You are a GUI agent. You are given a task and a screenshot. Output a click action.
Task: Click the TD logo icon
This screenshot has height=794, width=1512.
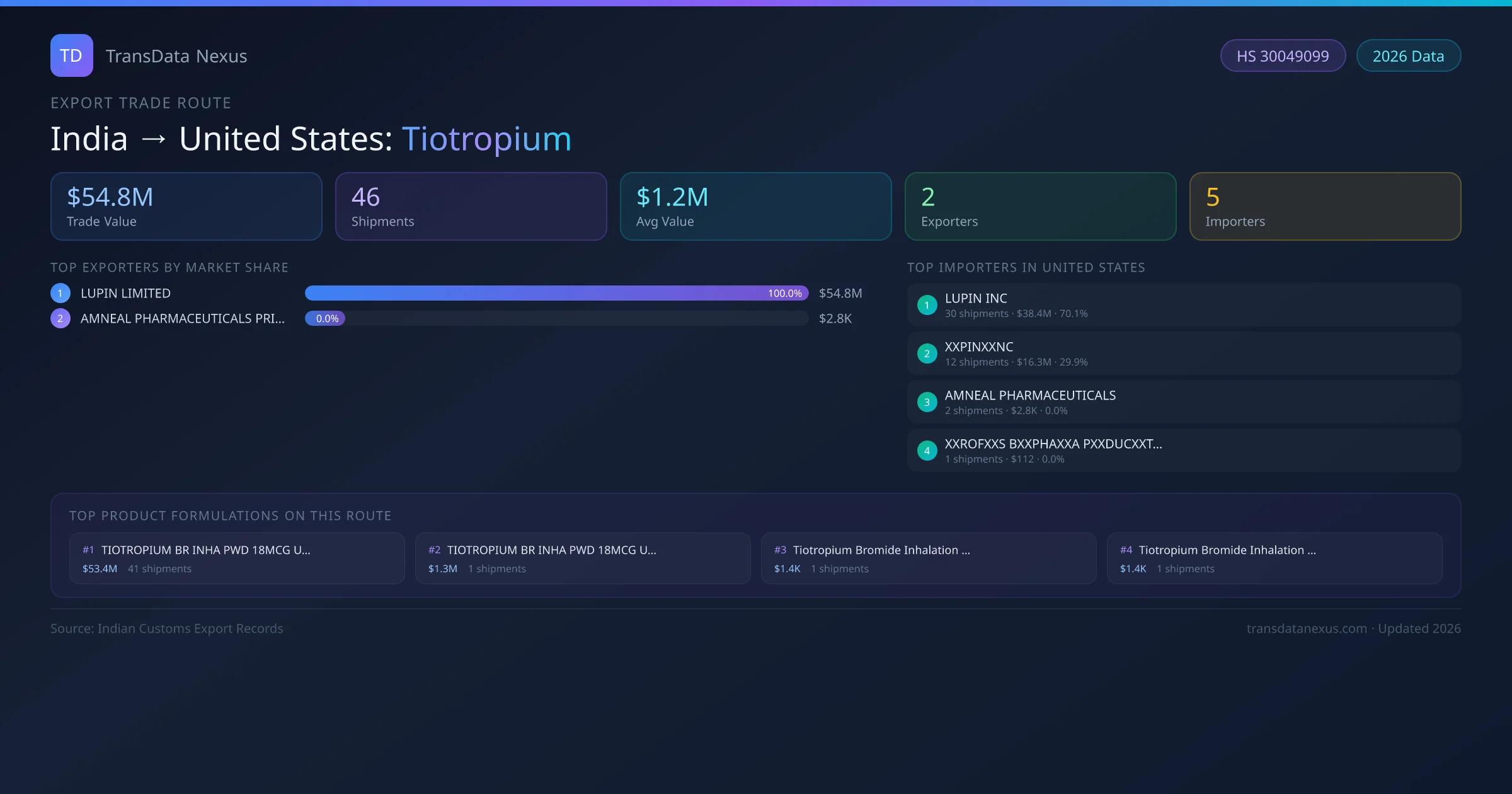71,55
